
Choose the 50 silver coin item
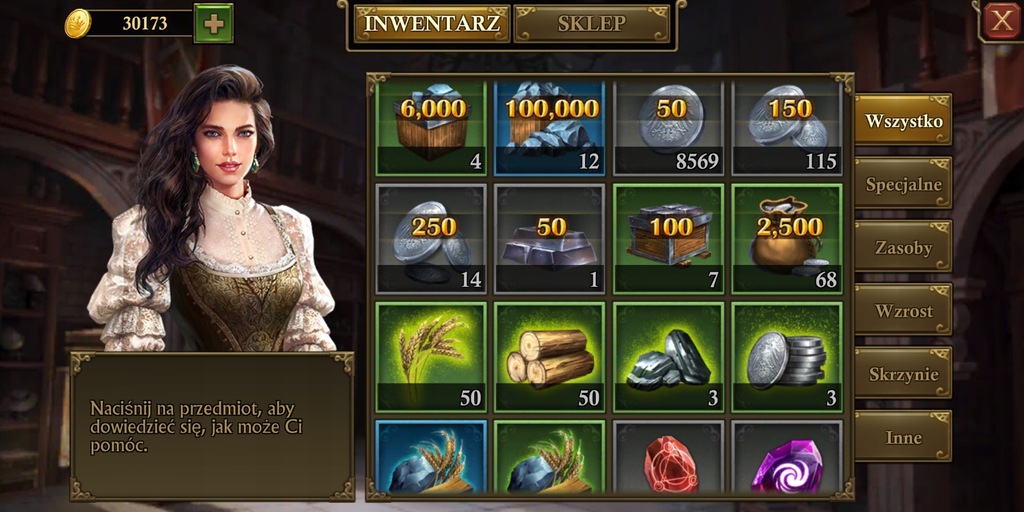pyautogui.click(x=668, y=128)
